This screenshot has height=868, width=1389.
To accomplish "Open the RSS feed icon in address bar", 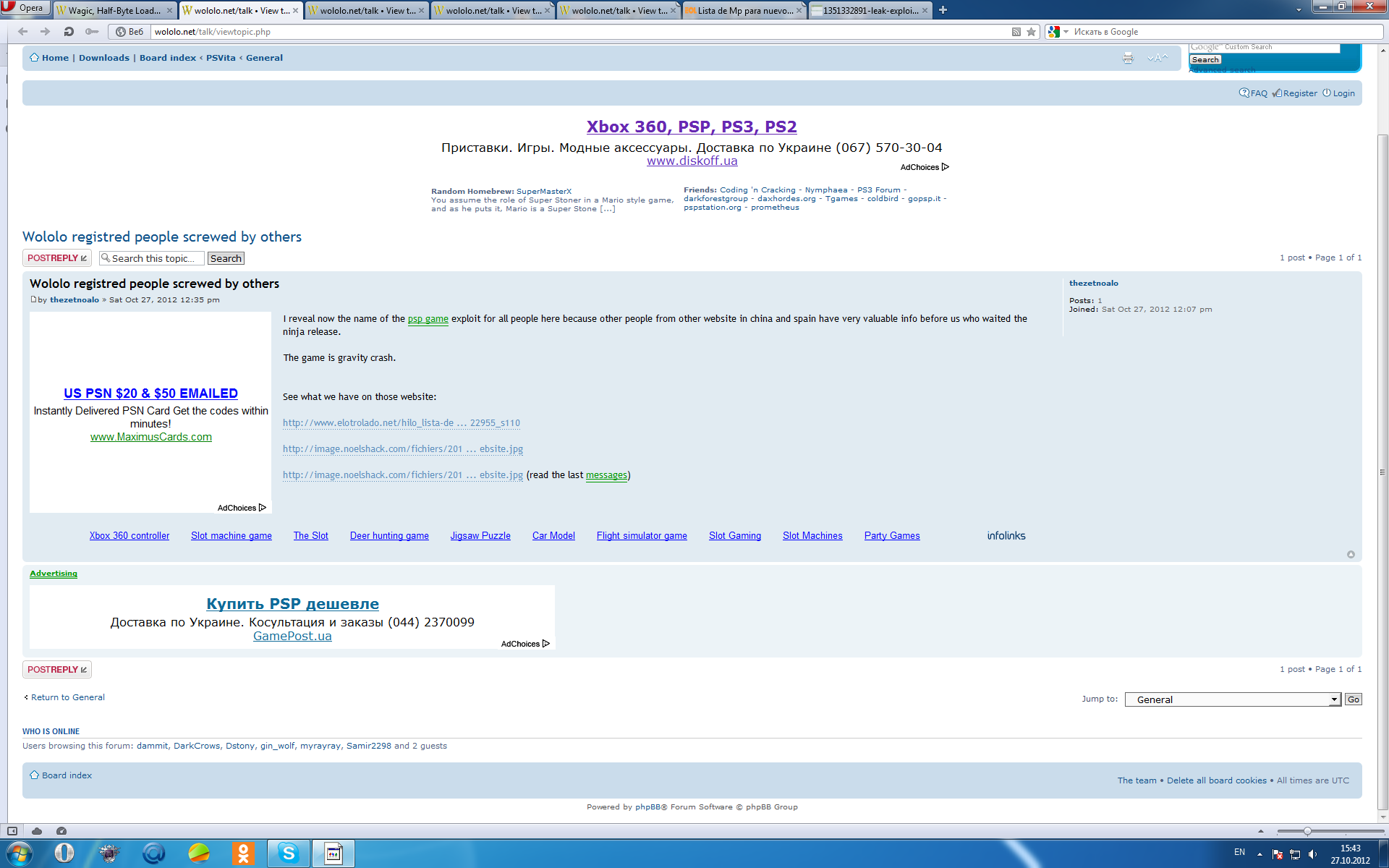I will coord(1016,32).
